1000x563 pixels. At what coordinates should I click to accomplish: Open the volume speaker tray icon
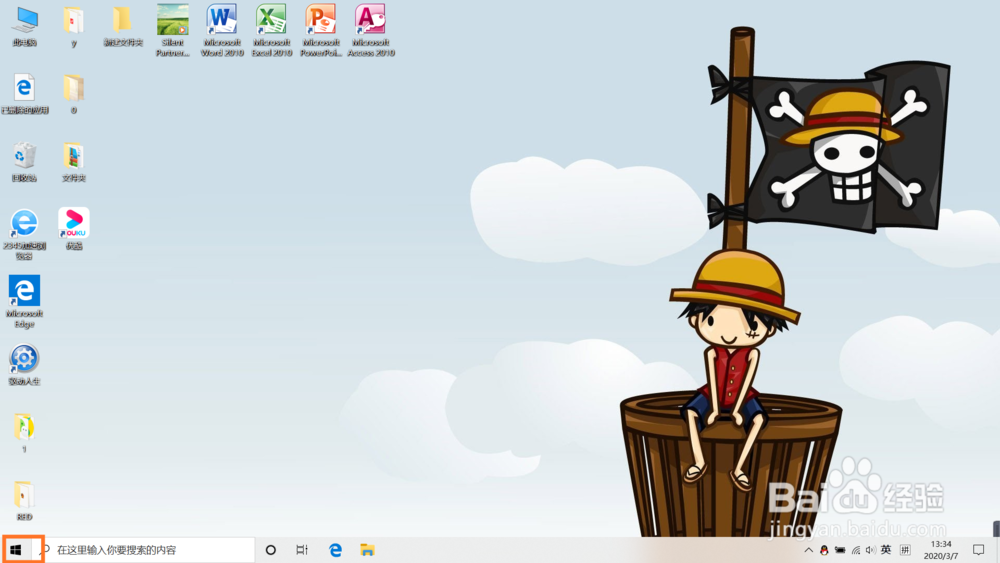pos(871,550)
